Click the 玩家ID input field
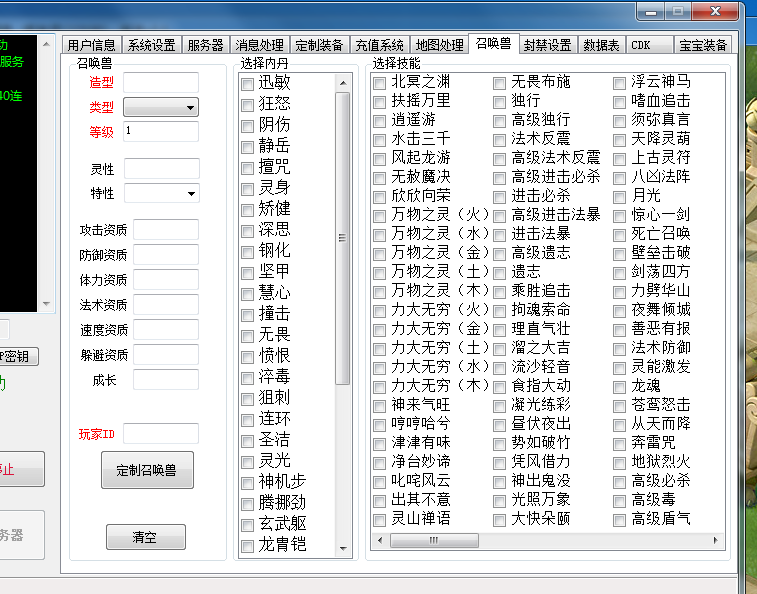This screenshot has width=757, height=594. [161, 434]
